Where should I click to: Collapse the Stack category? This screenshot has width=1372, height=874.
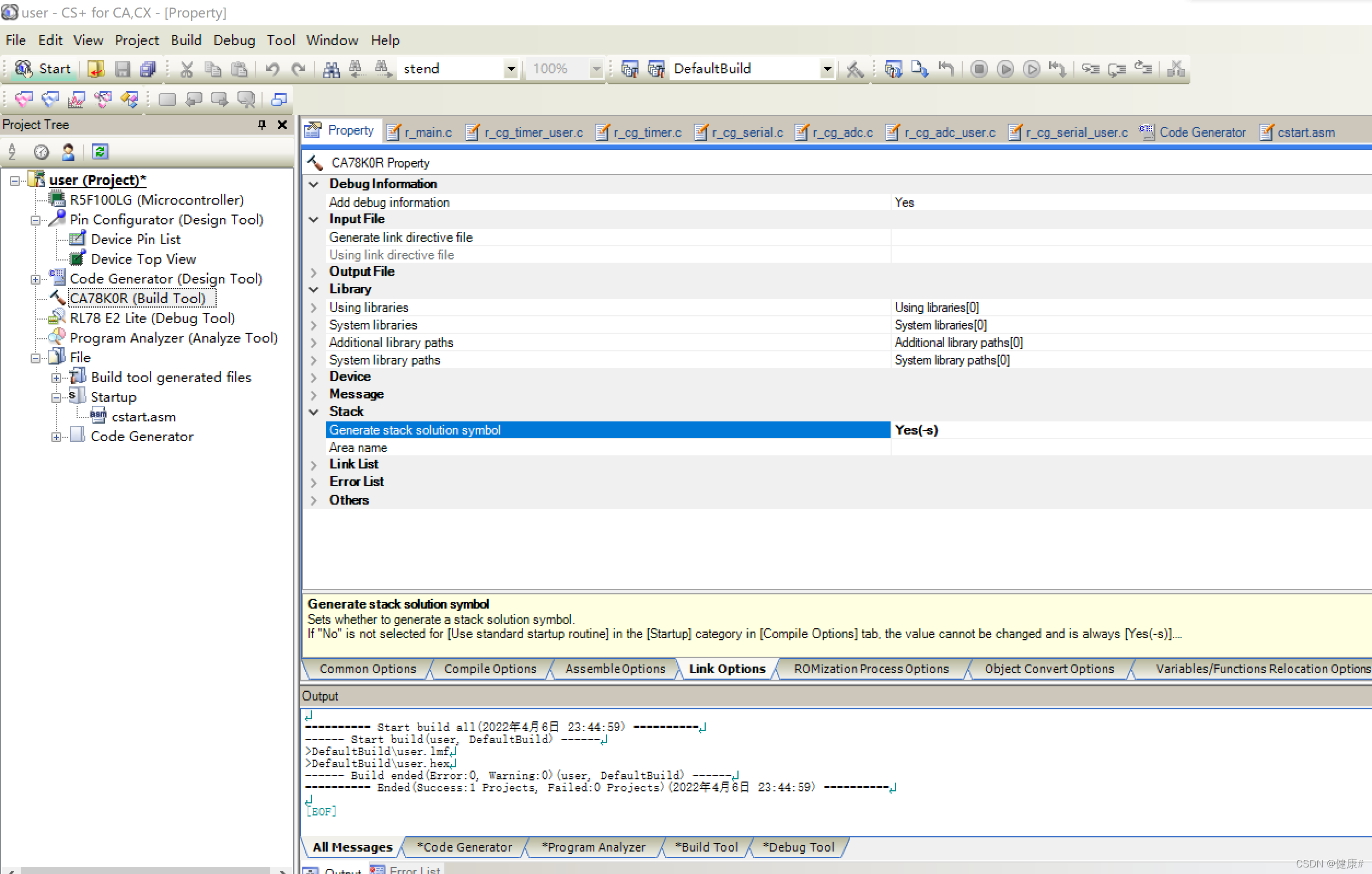(x=313, y=412)
